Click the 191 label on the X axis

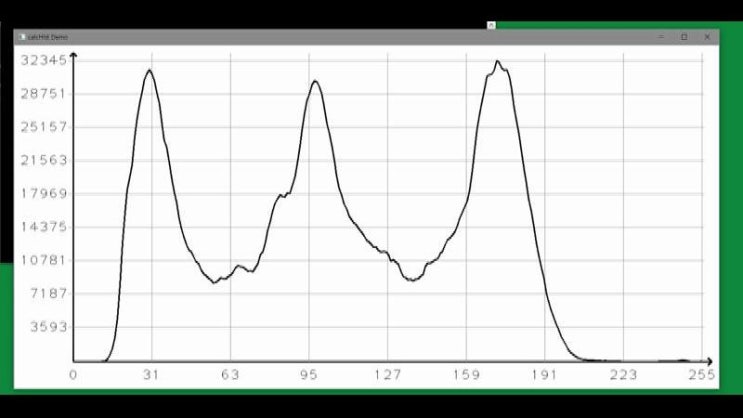pyautogui.click(x=545, y=375)
